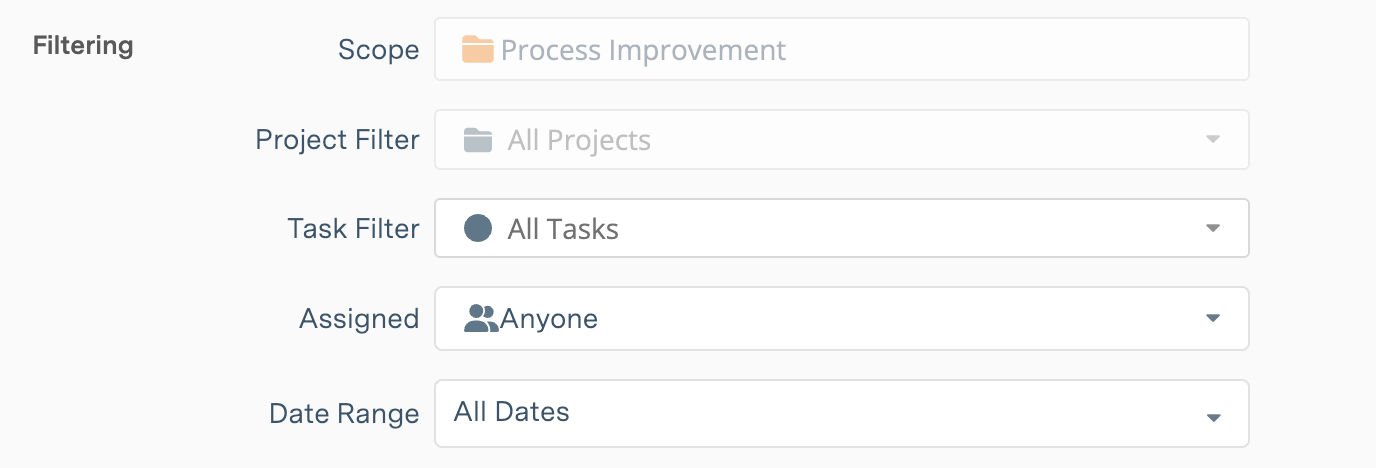Click the Task Filter label

point(353,229)
